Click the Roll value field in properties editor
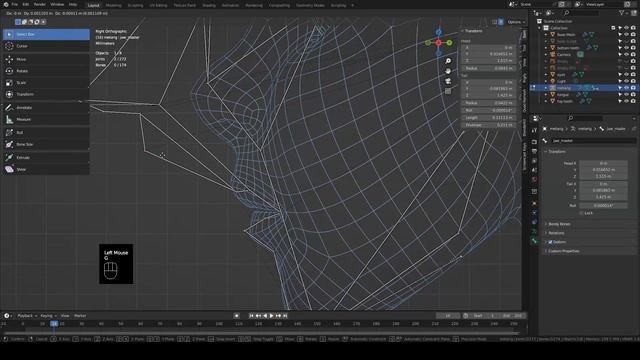The height and width of the screenshot is (360, 640). coord(603,206)
